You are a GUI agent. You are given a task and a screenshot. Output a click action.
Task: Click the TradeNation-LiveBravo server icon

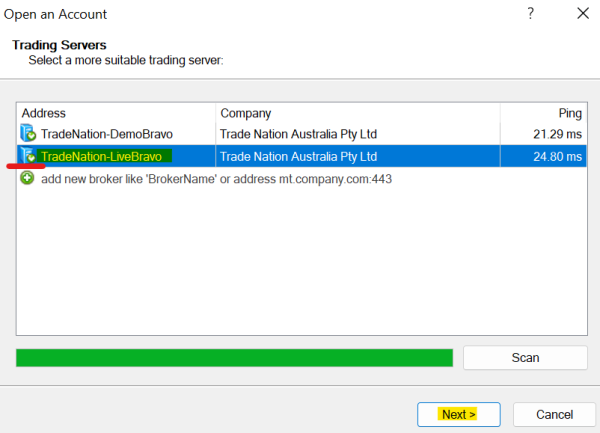28,155
